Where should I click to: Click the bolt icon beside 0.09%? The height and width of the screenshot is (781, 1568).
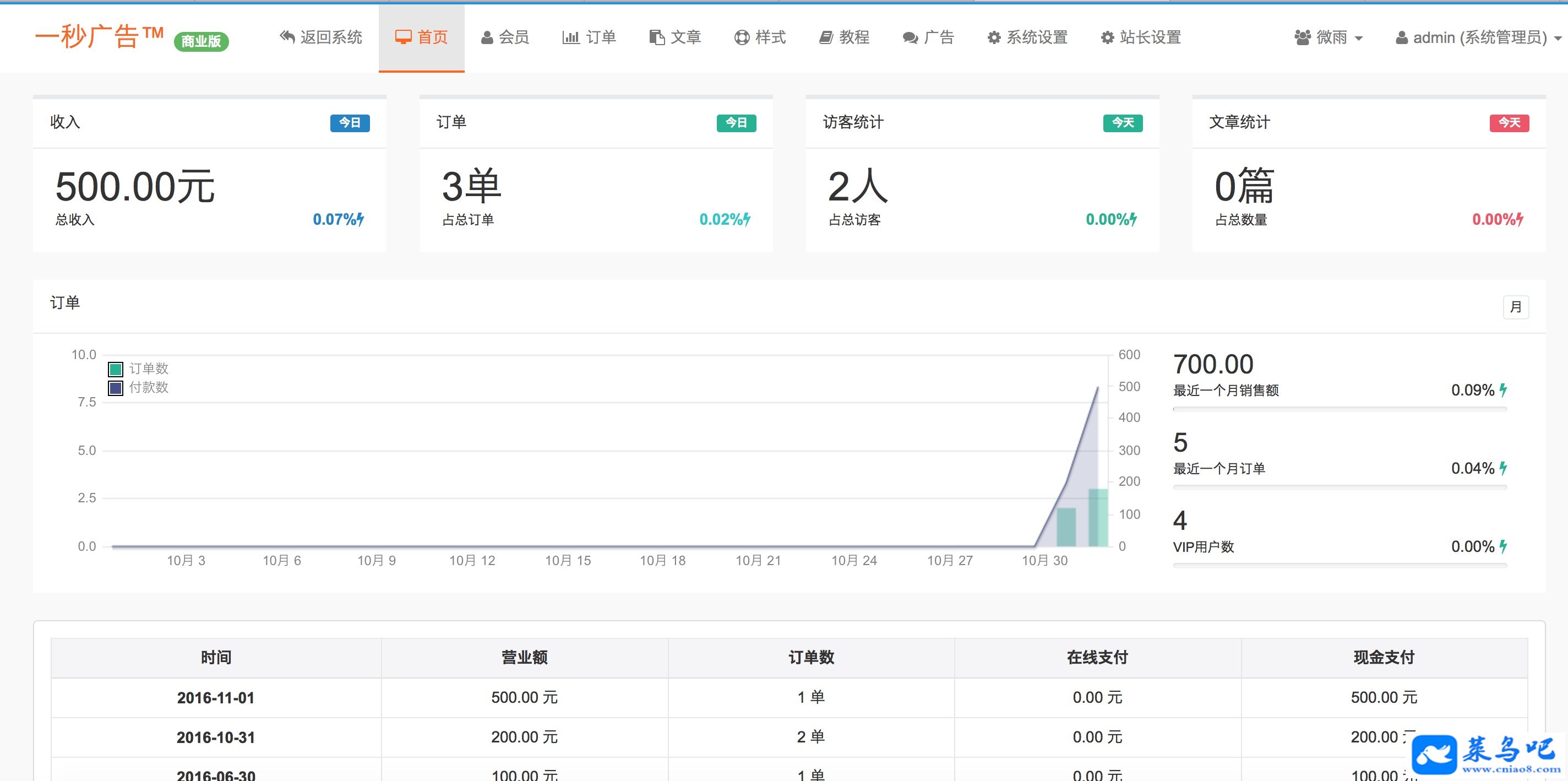click(1504, 389)
